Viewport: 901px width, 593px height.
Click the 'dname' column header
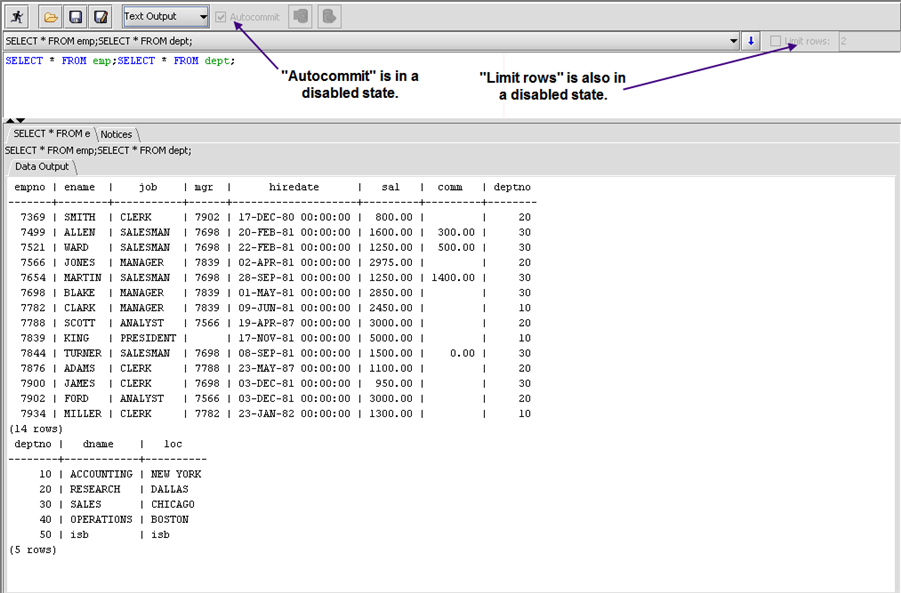tap(98, 444)
